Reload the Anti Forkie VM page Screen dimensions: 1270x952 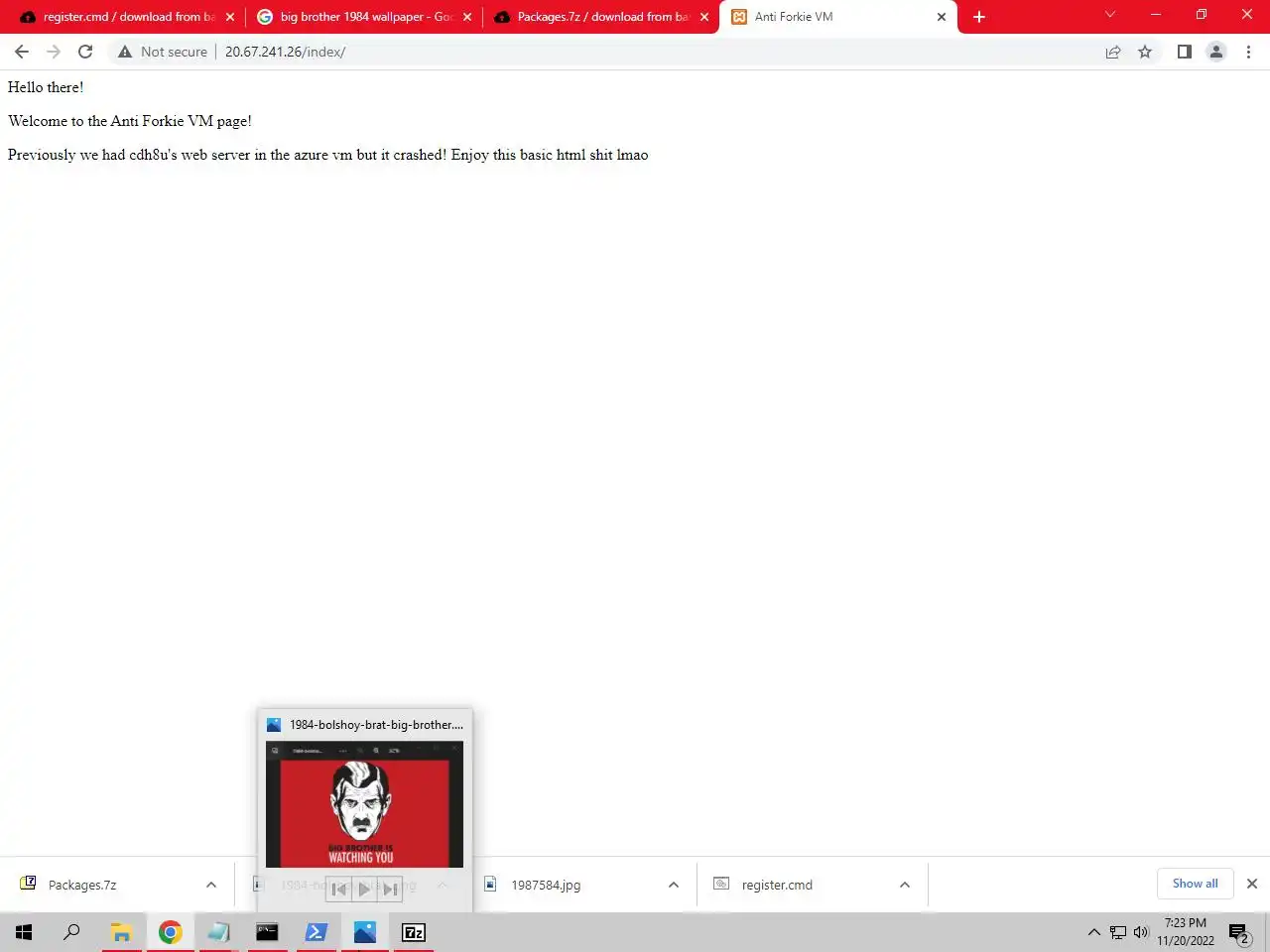tap(85, 52)
